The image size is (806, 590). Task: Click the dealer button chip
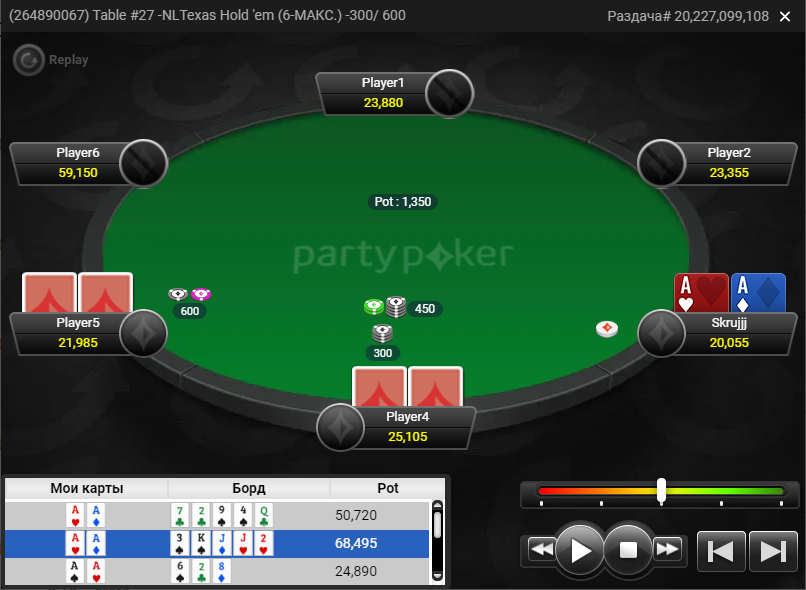pos(607,328)
